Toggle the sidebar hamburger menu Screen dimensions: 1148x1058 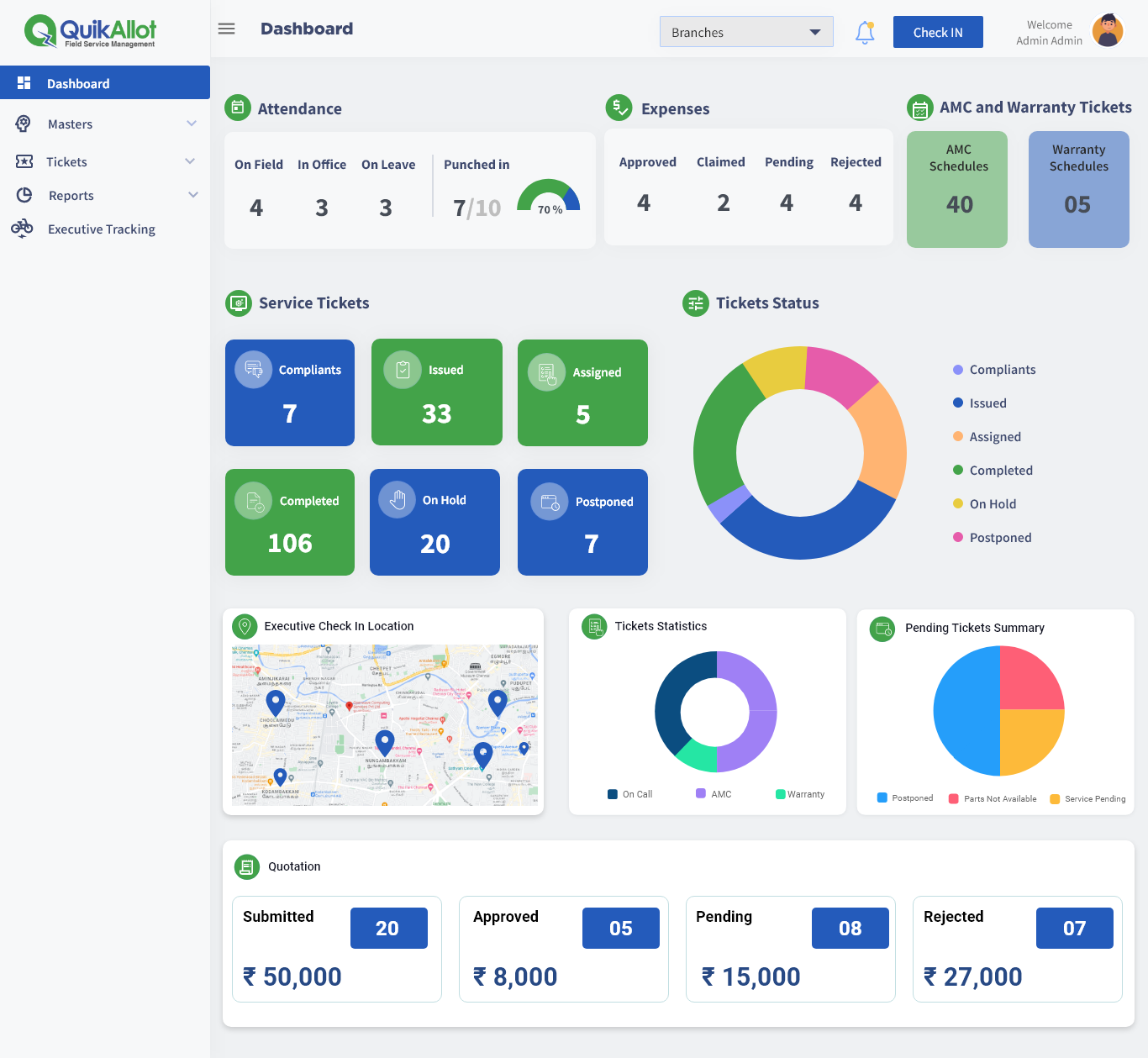point(226,28)
